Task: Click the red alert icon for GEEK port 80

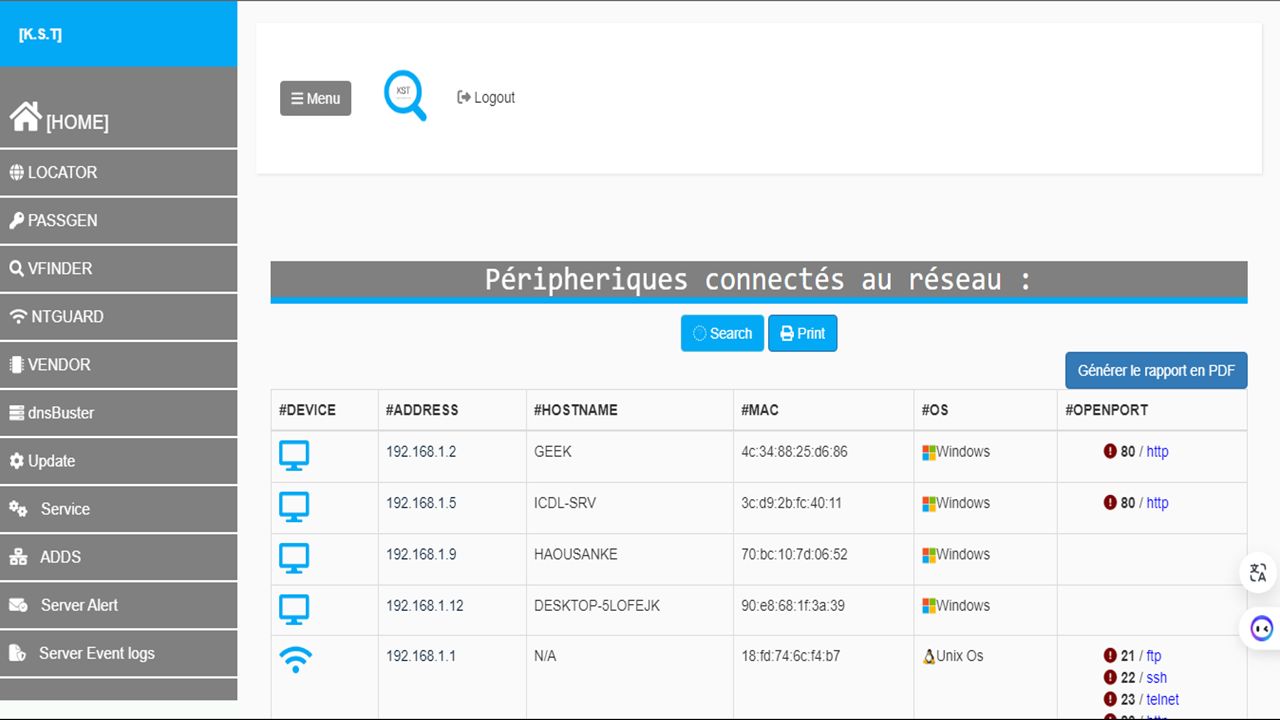Action: click(x=1110, y=451)
